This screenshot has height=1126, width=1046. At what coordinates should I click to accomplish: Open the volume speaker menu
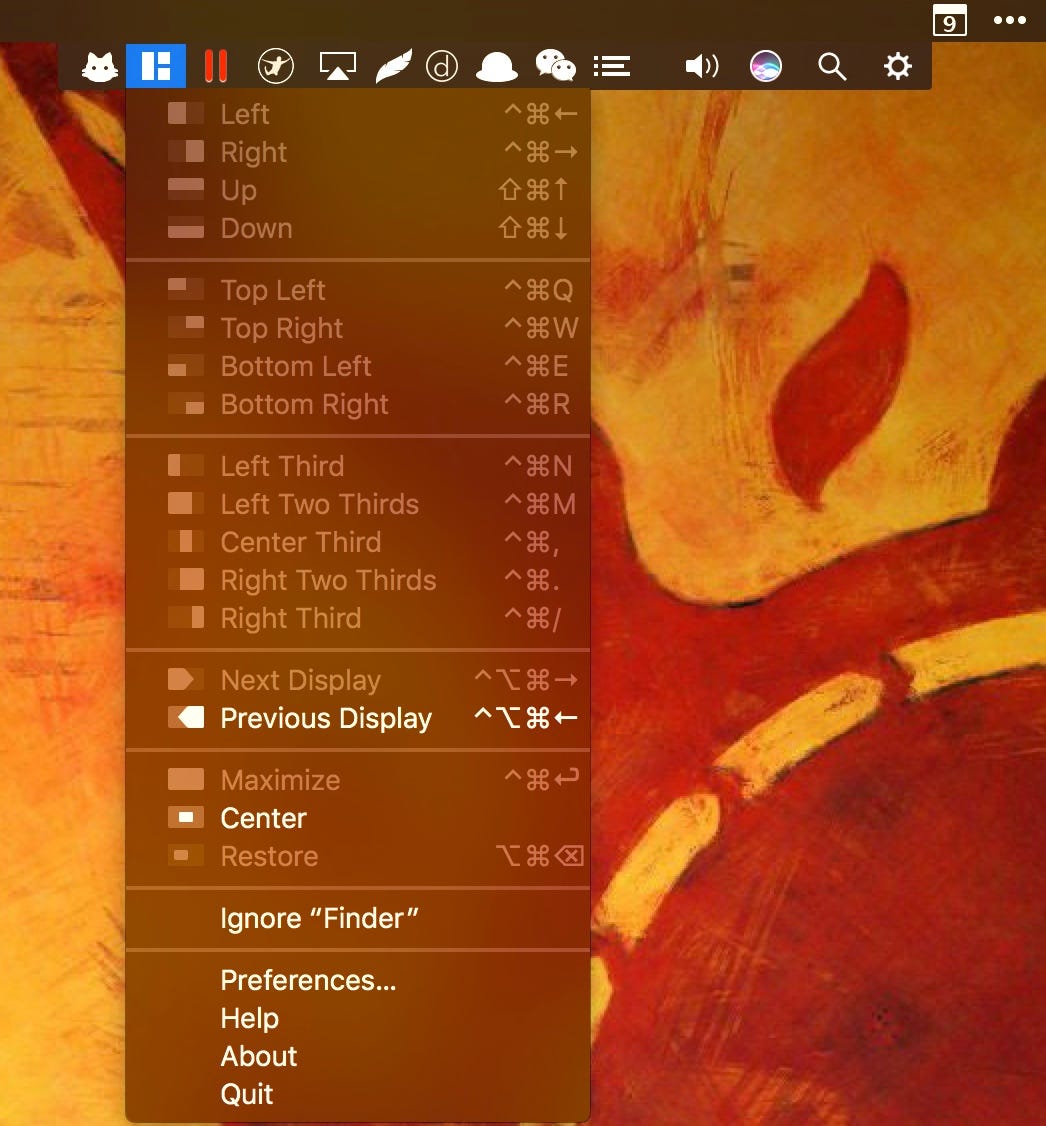(x=701, y=67)
